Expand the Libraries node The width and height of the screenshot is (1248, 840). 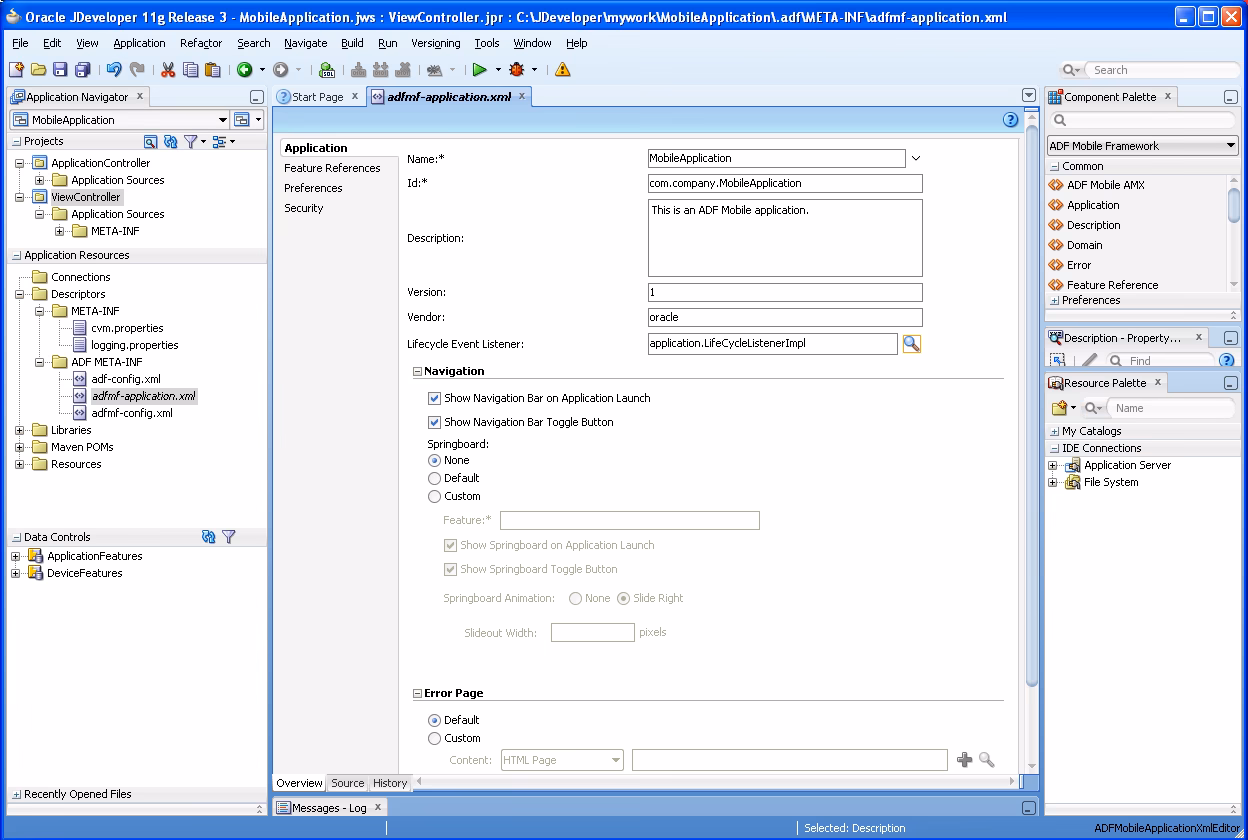(19, 430)
